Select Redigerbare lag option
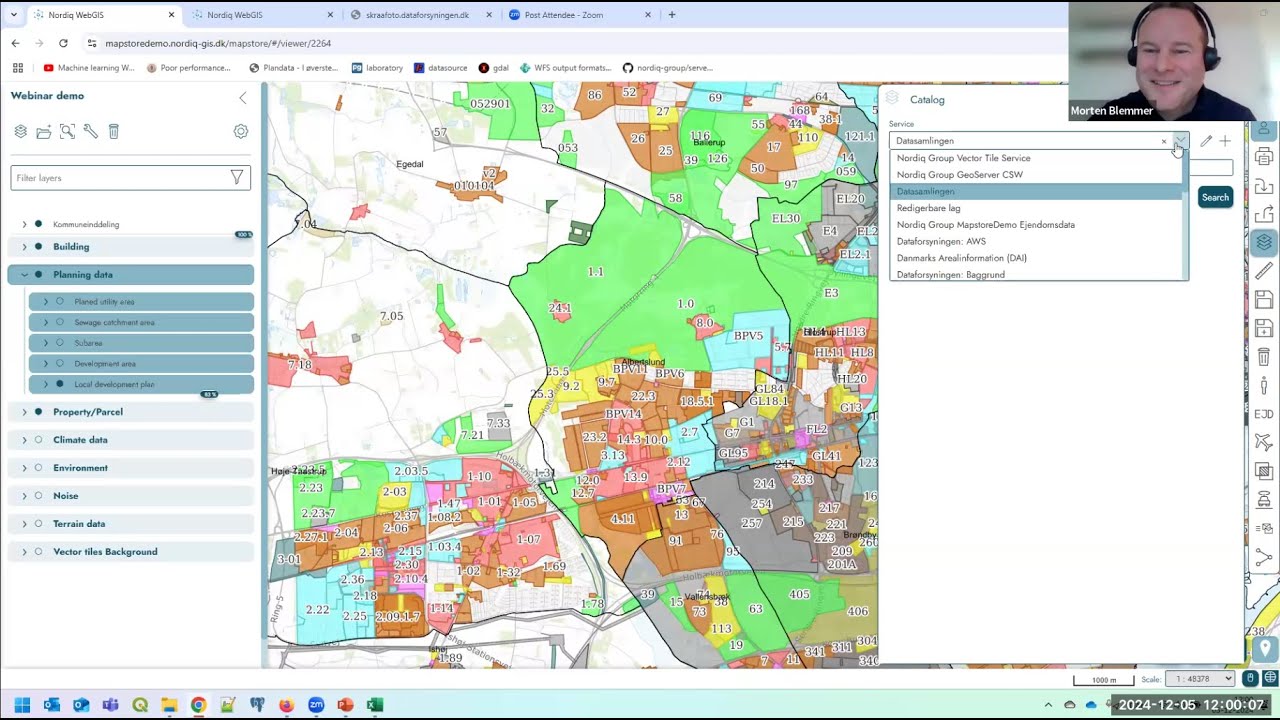 point(1036,208)
